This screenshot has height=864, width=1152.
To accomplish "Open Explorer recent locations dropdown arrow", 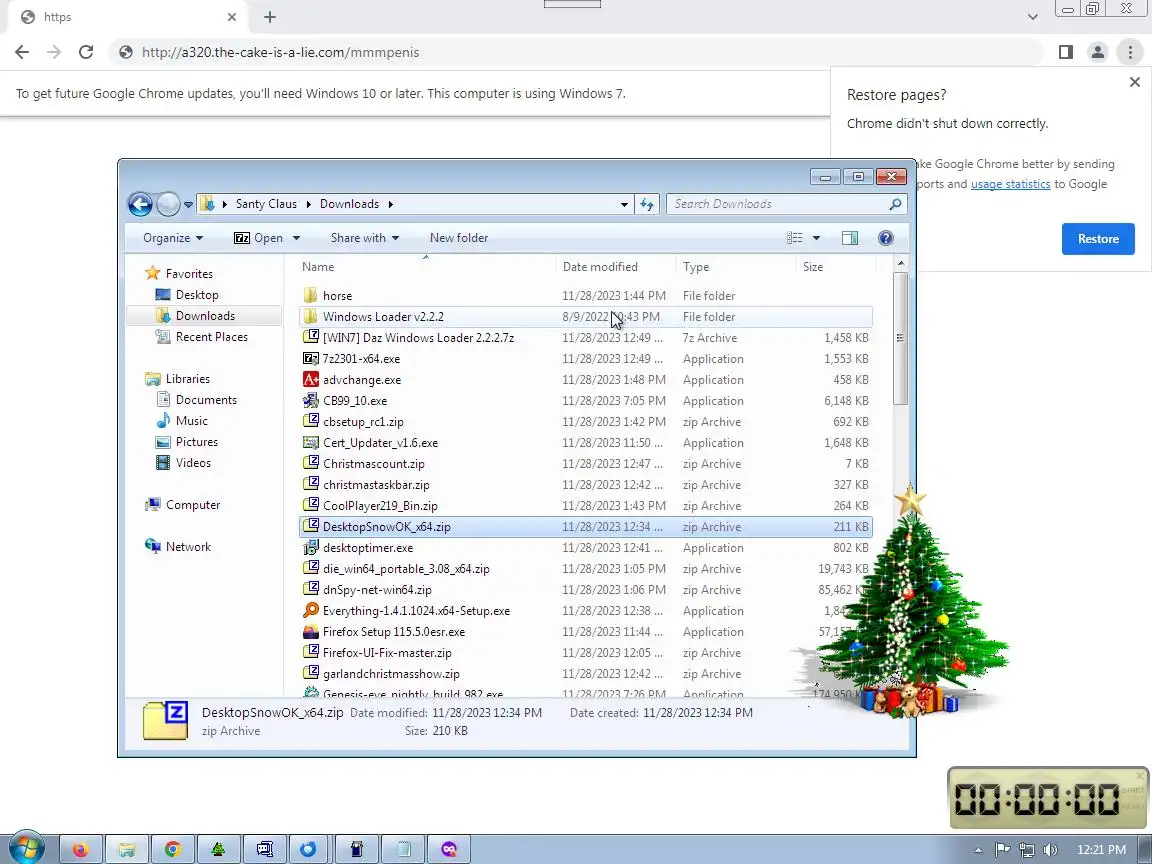I will (188, 204).
